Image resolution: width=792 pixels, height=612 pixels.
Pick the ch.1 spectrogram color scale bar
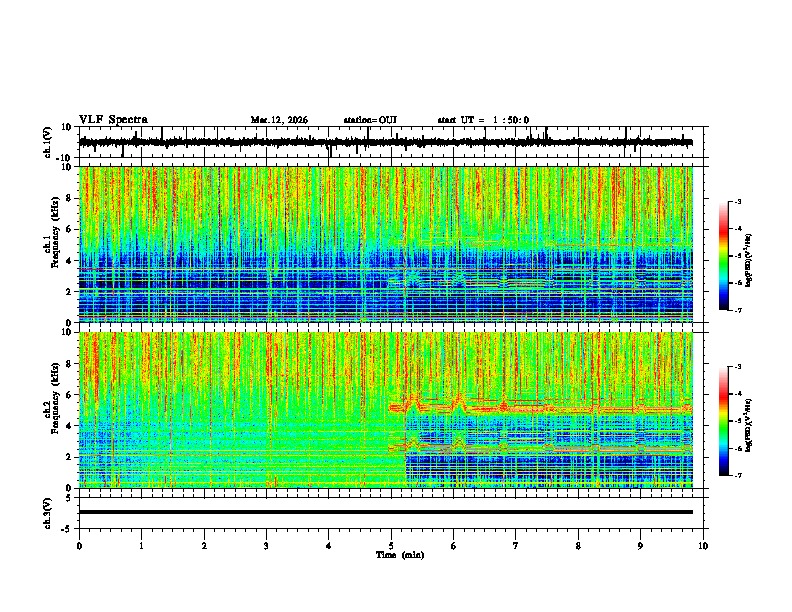coord(724,256)
